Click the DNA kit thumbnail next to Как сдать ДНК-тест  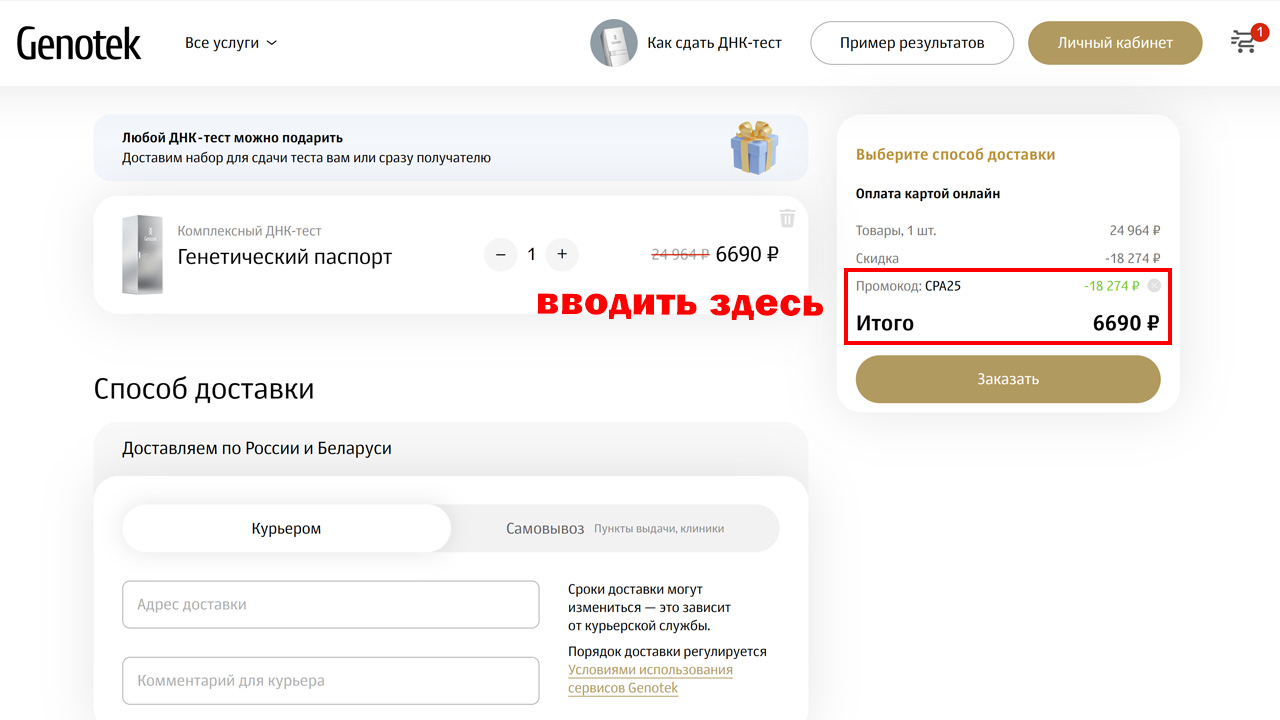(x=614, y=43)
